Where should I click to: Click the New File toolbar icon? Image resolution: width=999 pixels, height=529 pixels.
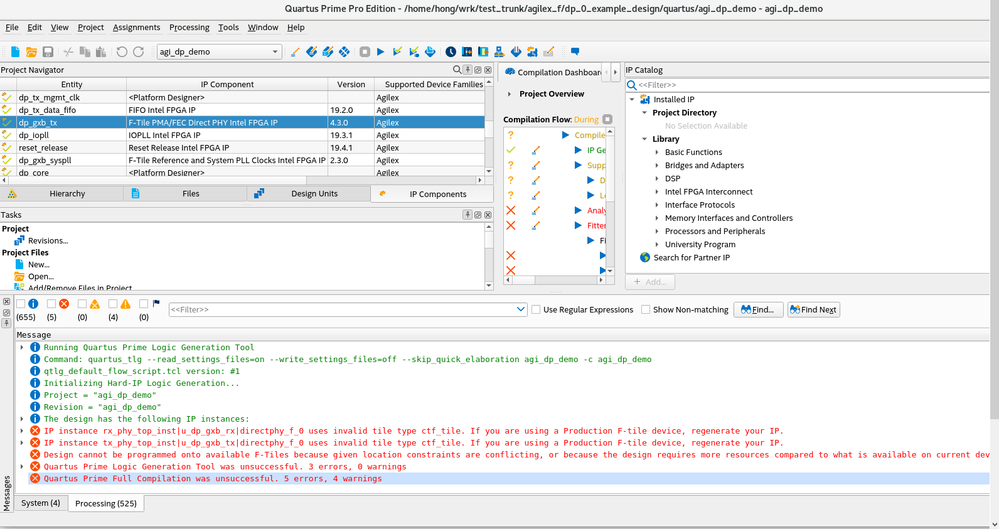pos(15,52)
